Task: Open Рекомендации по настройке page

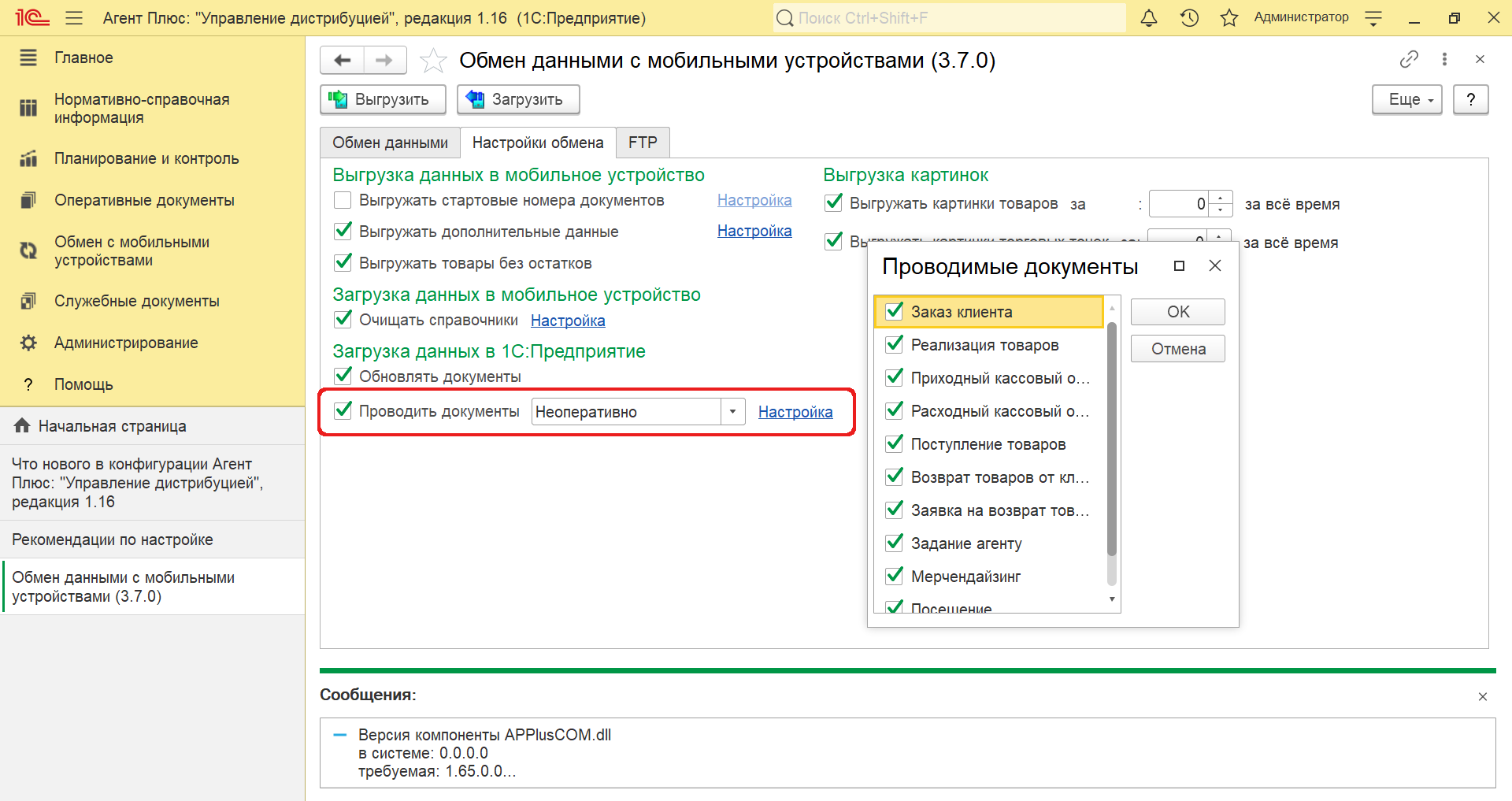Action: click(x=152, y=540)
